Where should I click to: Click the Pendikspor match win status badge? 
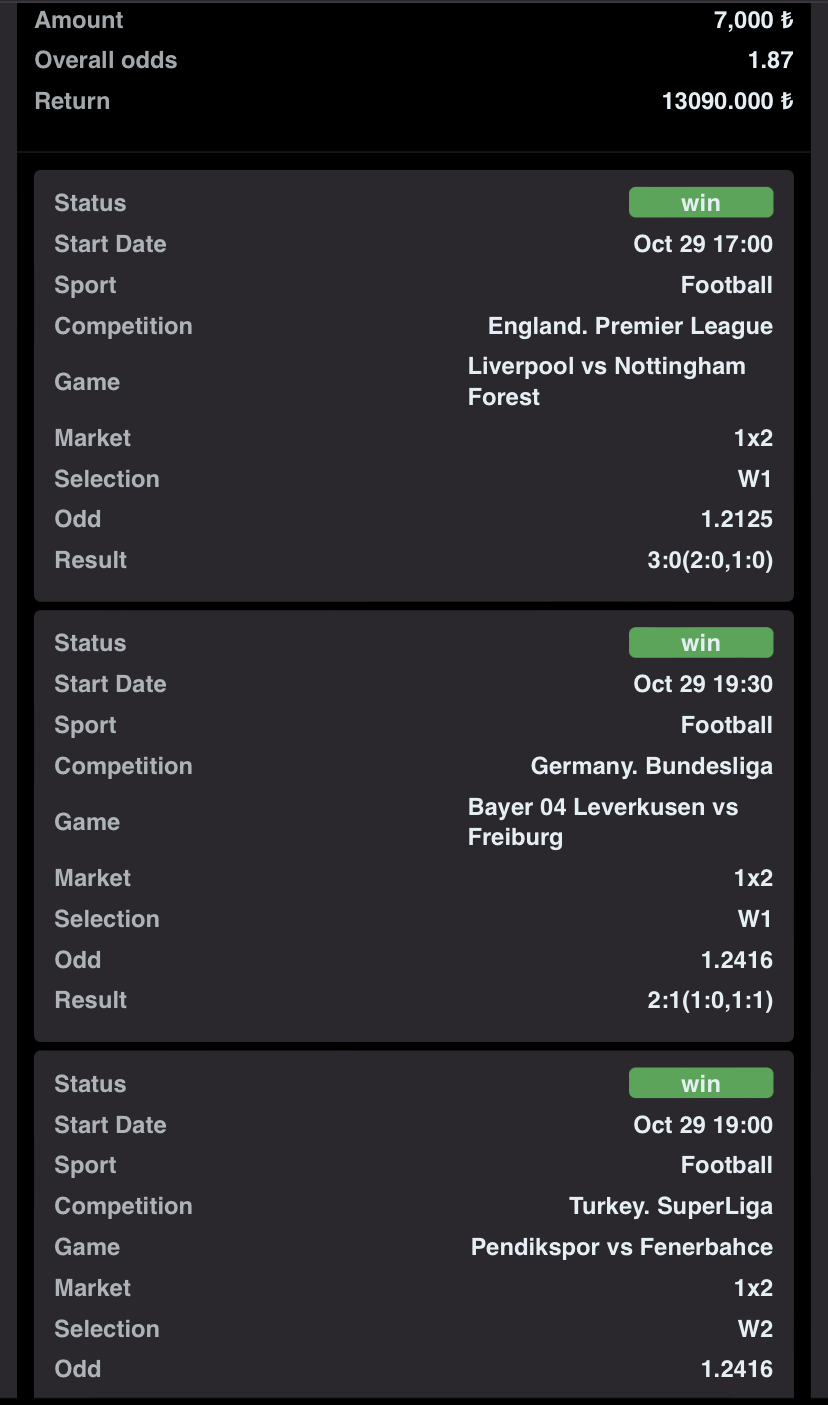[x=700, y=1084]
